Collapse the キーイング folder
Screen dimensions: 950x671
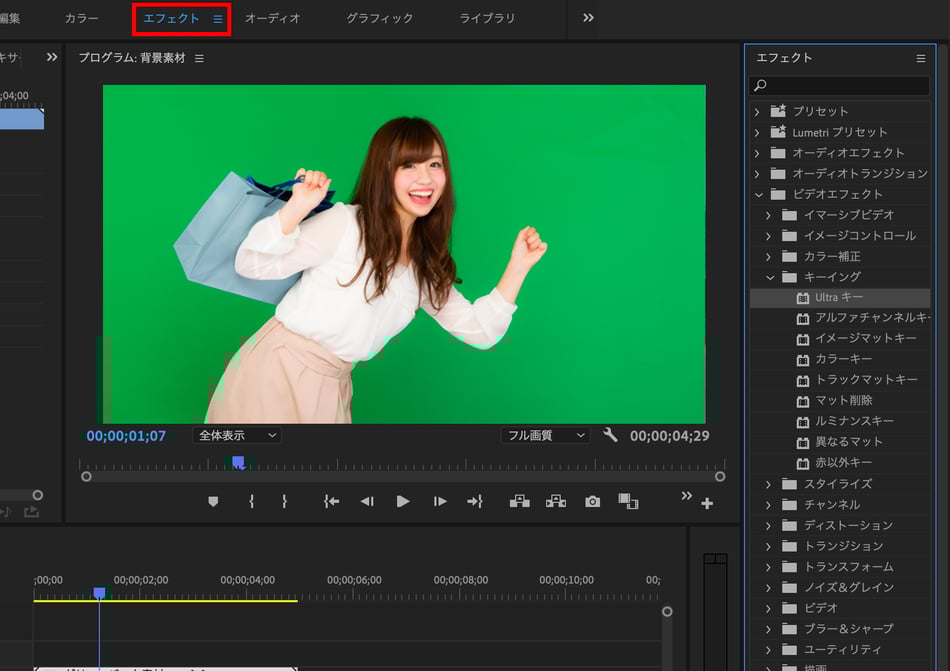pyautogui.click(x=770, y=277)
